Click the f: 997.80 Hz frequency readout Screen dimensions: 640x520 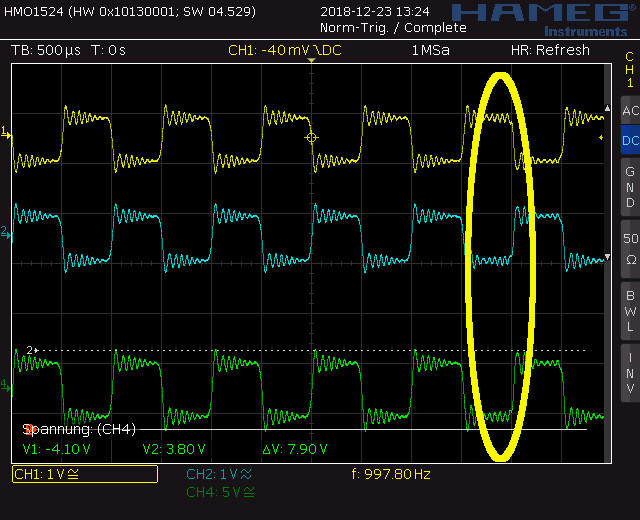[391, 474]
